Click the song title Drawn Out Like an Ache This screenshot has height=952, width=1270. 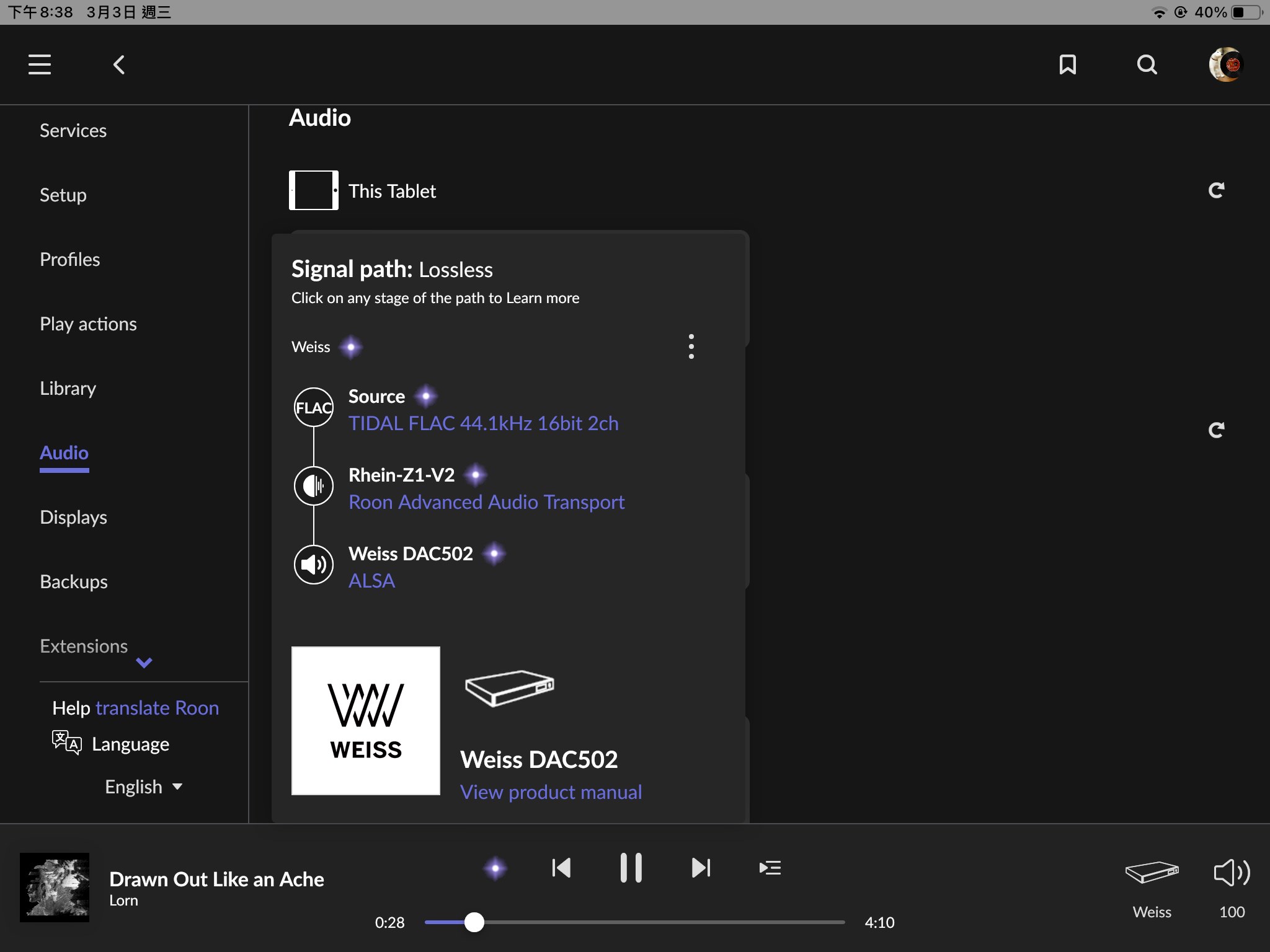point(216,879)
